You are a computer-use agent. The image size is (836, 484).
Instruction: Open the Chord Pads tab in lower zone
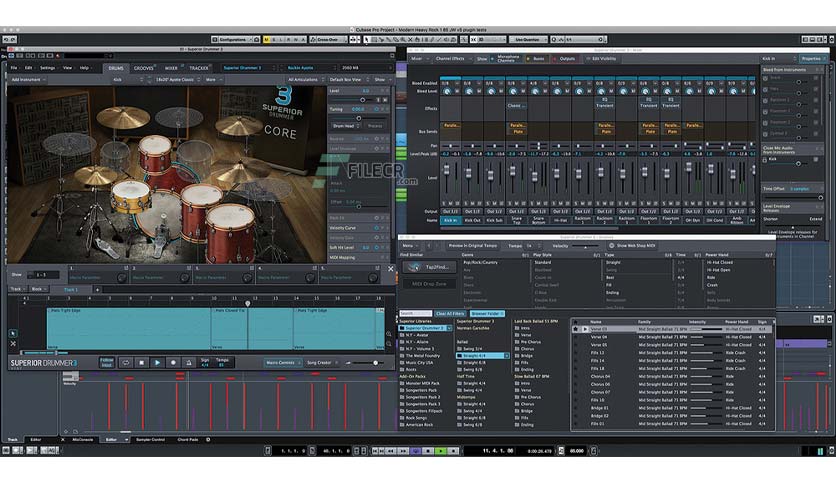[x=188, y=440]
